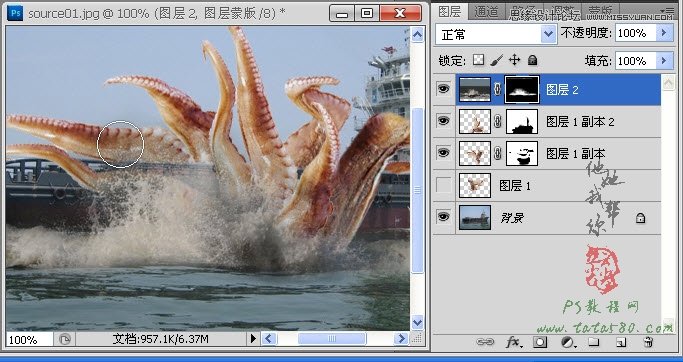Select the 图层 1 thumbnail
The width and height of the screenshot is (683, 362).
point(475,186)
